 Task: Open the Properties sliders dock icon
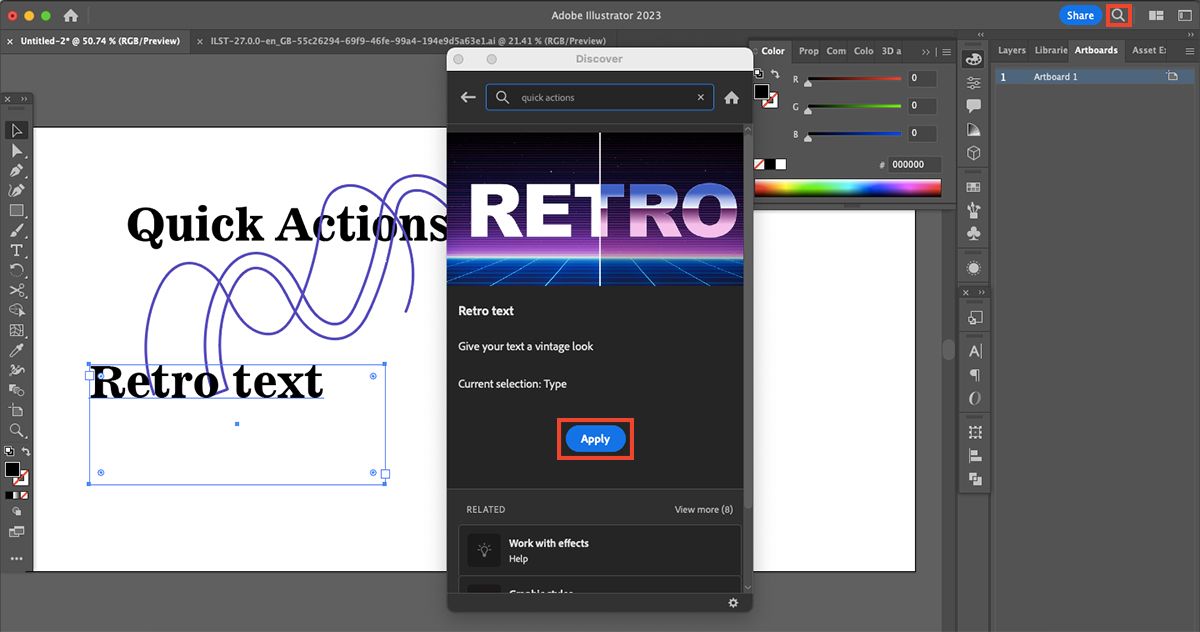(x=973, y=83)
